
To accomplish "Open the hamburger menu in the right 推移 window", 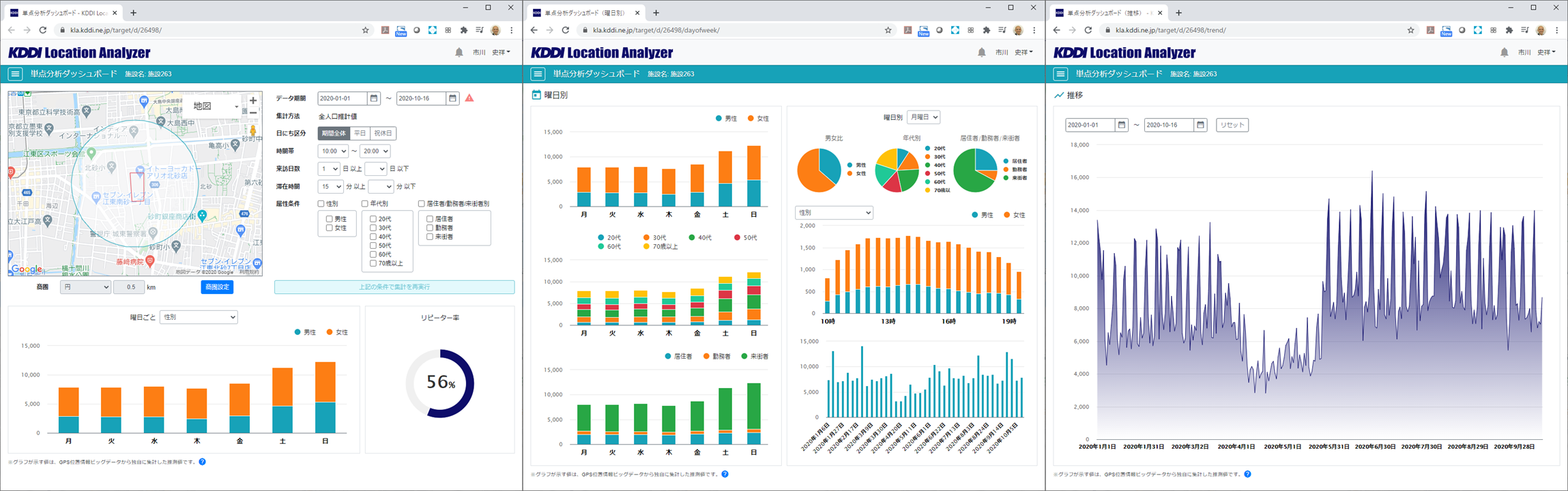I will [x=1060, y=74].
